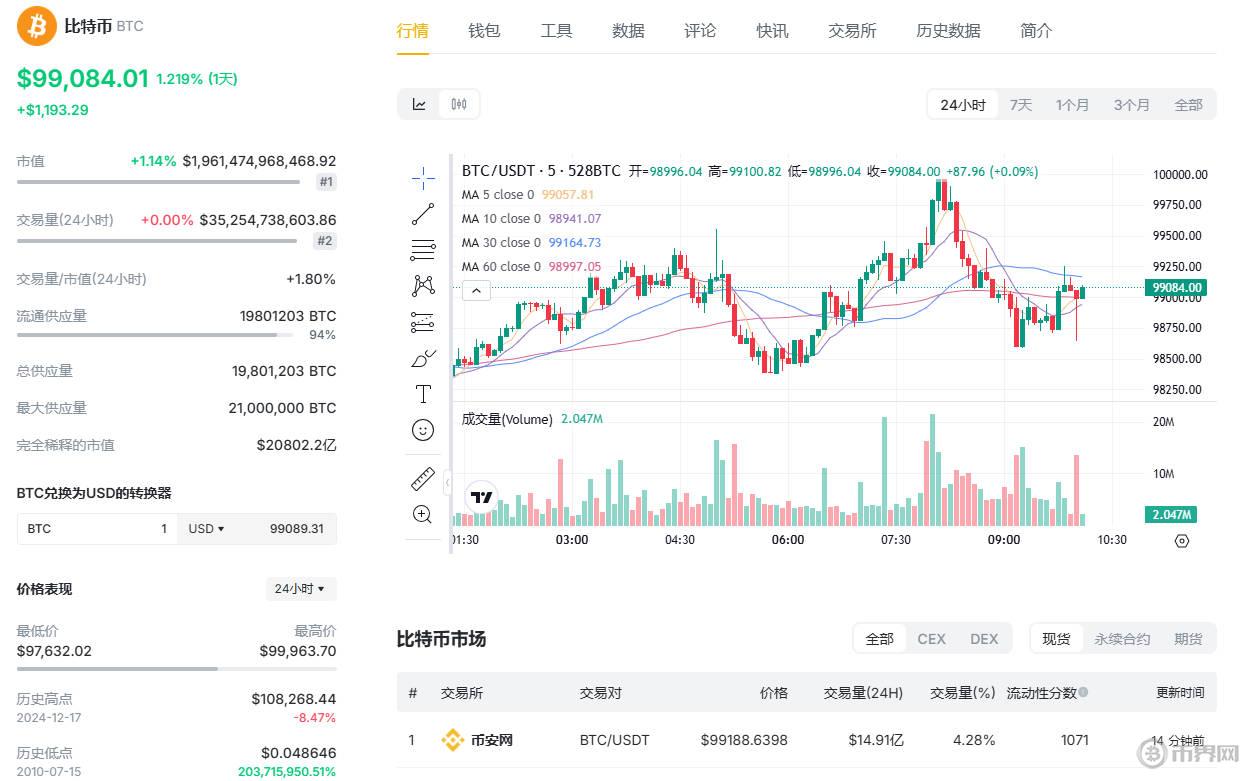Open 币安网 exchange link
This screenshot has height=781, width=1250.
pyautogui.click(x=491, y=740)
